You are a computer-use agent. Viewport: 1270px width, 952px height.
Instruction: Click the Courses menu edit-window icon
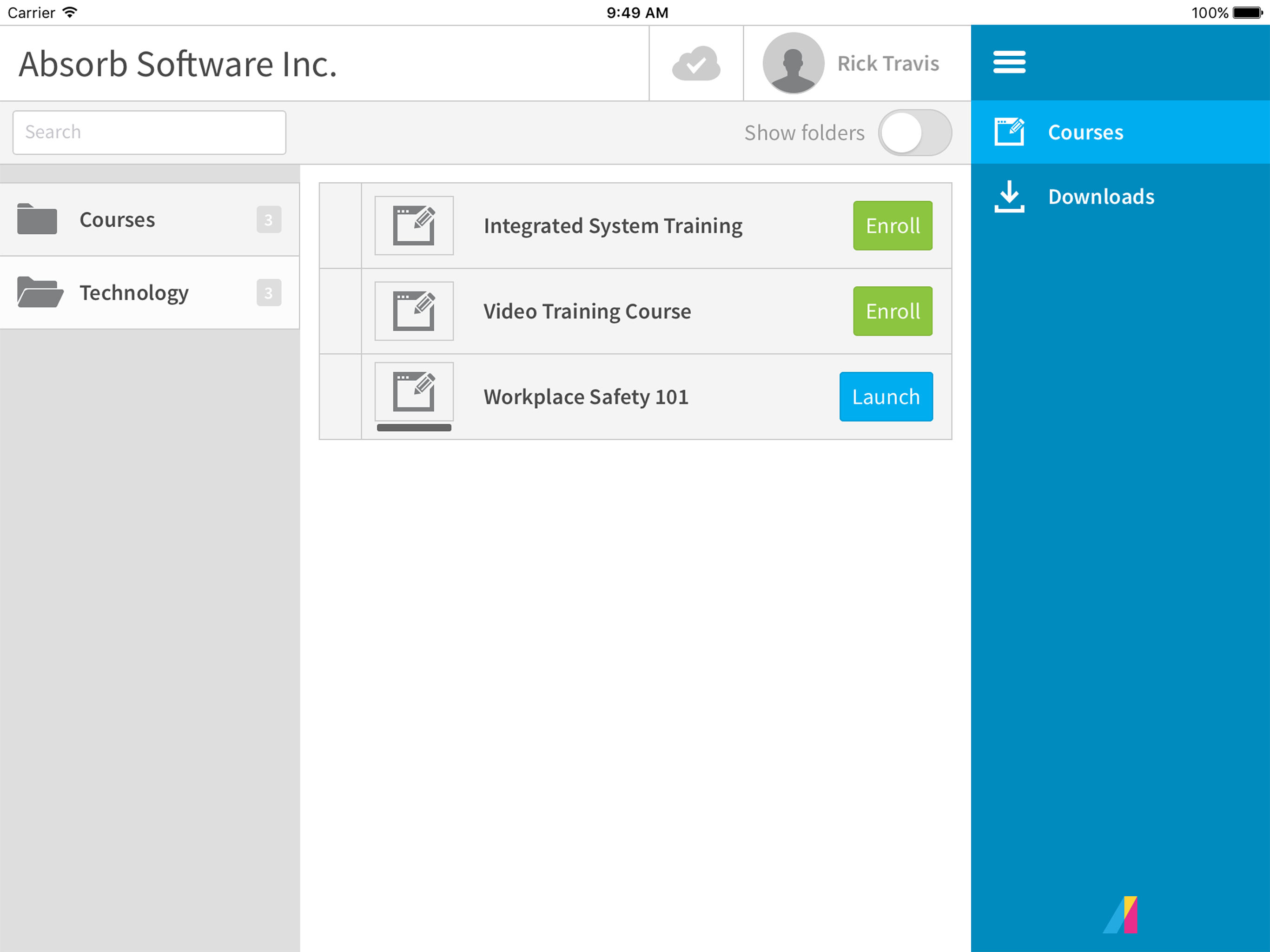point(1009,132)
